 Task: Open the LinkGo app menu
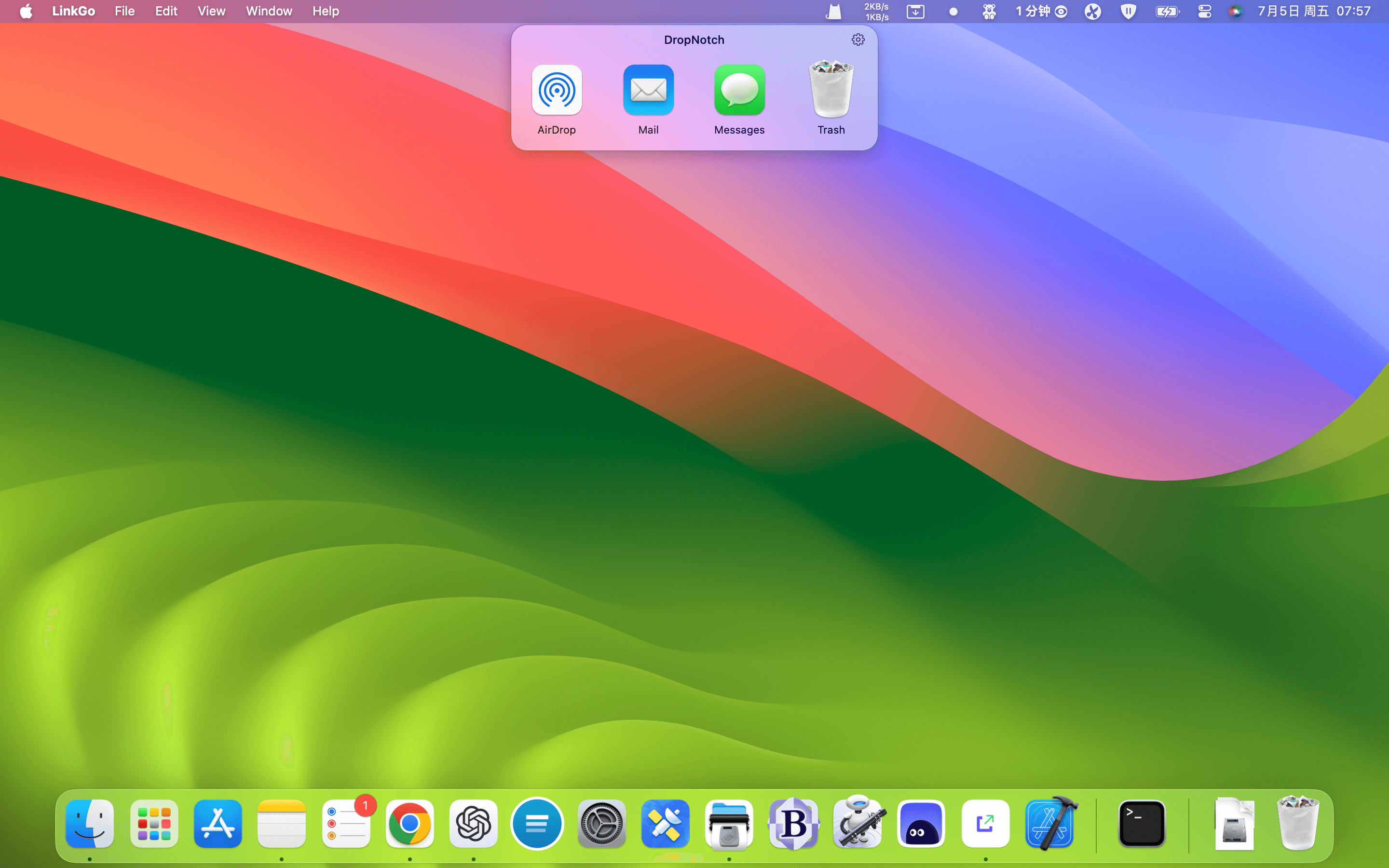coord(73,12)
